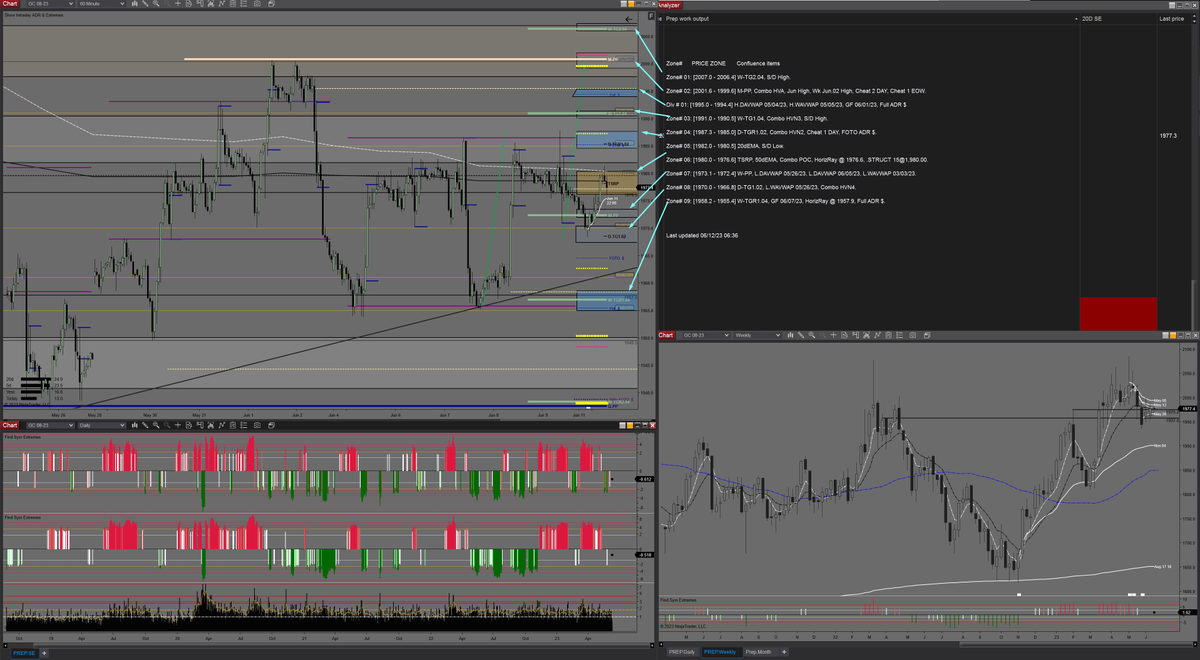The height and width of the screenshot is (660, 1200).
Task: Select the PREP Weekly tab
Action: pyautogui.click(x=720, y=652)
